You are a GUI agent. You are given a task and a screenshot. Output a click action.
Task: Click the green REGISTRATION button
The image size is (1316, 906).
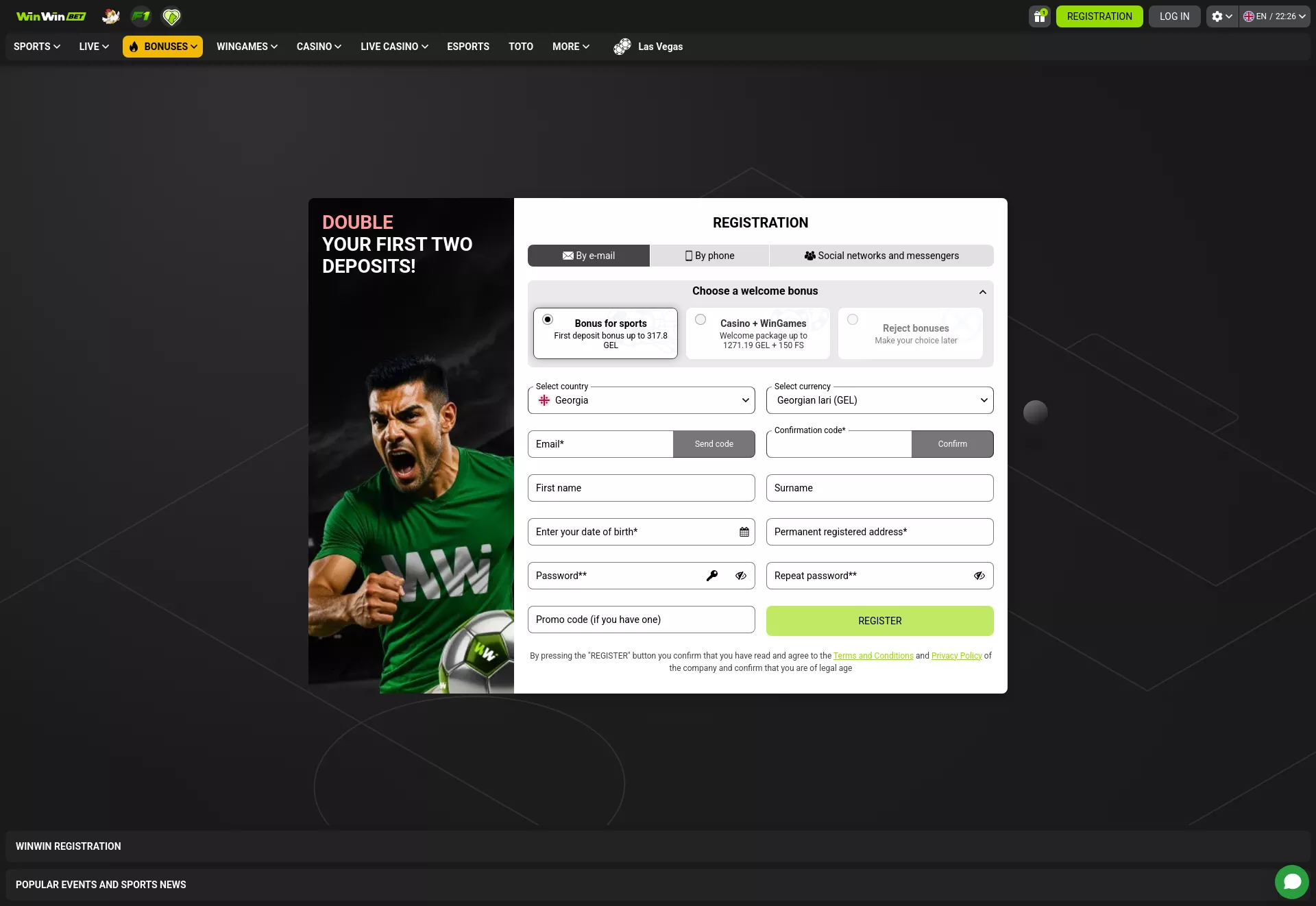[1099, 16]
